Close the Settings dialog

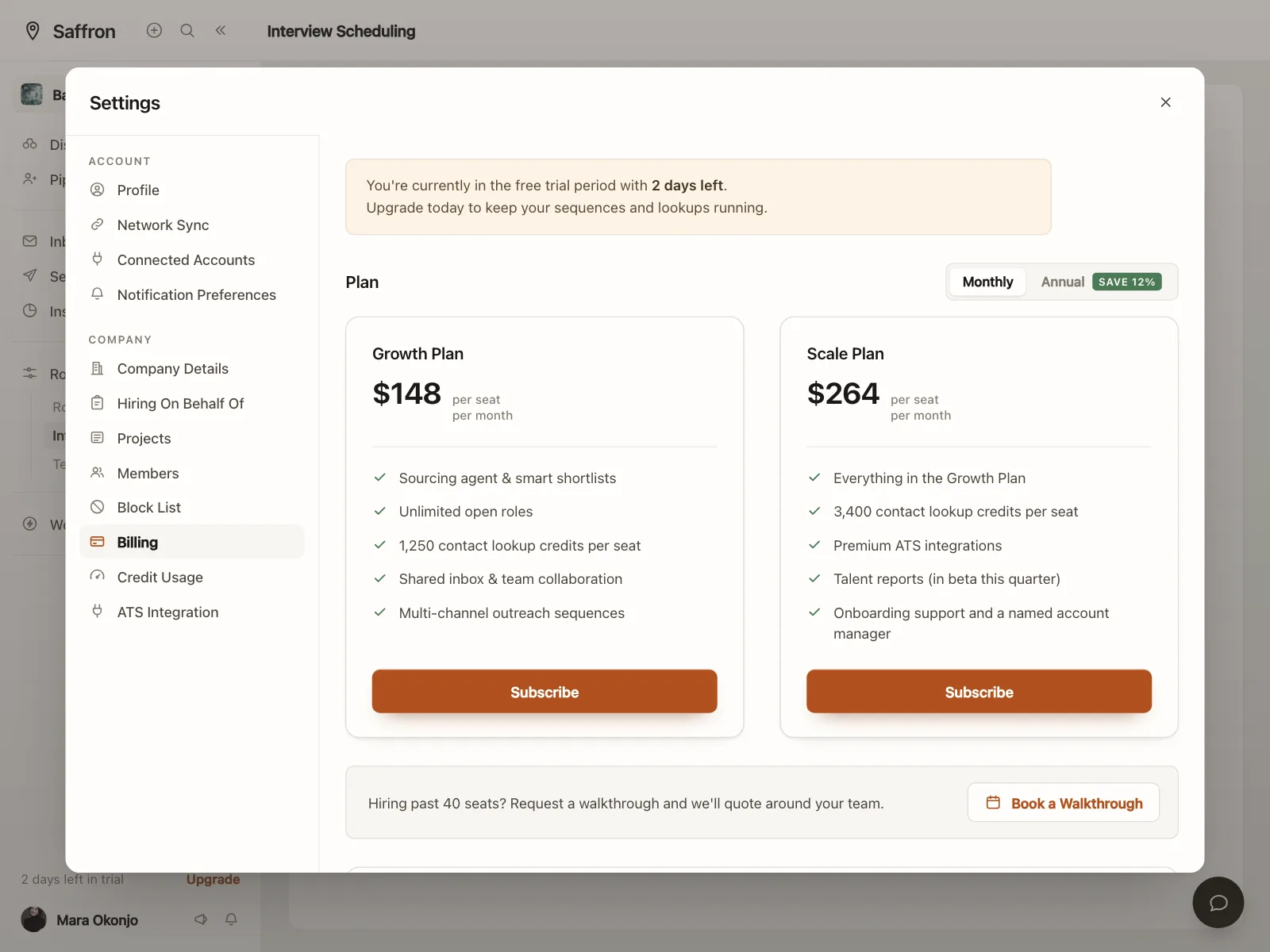tap(1165, 102)
